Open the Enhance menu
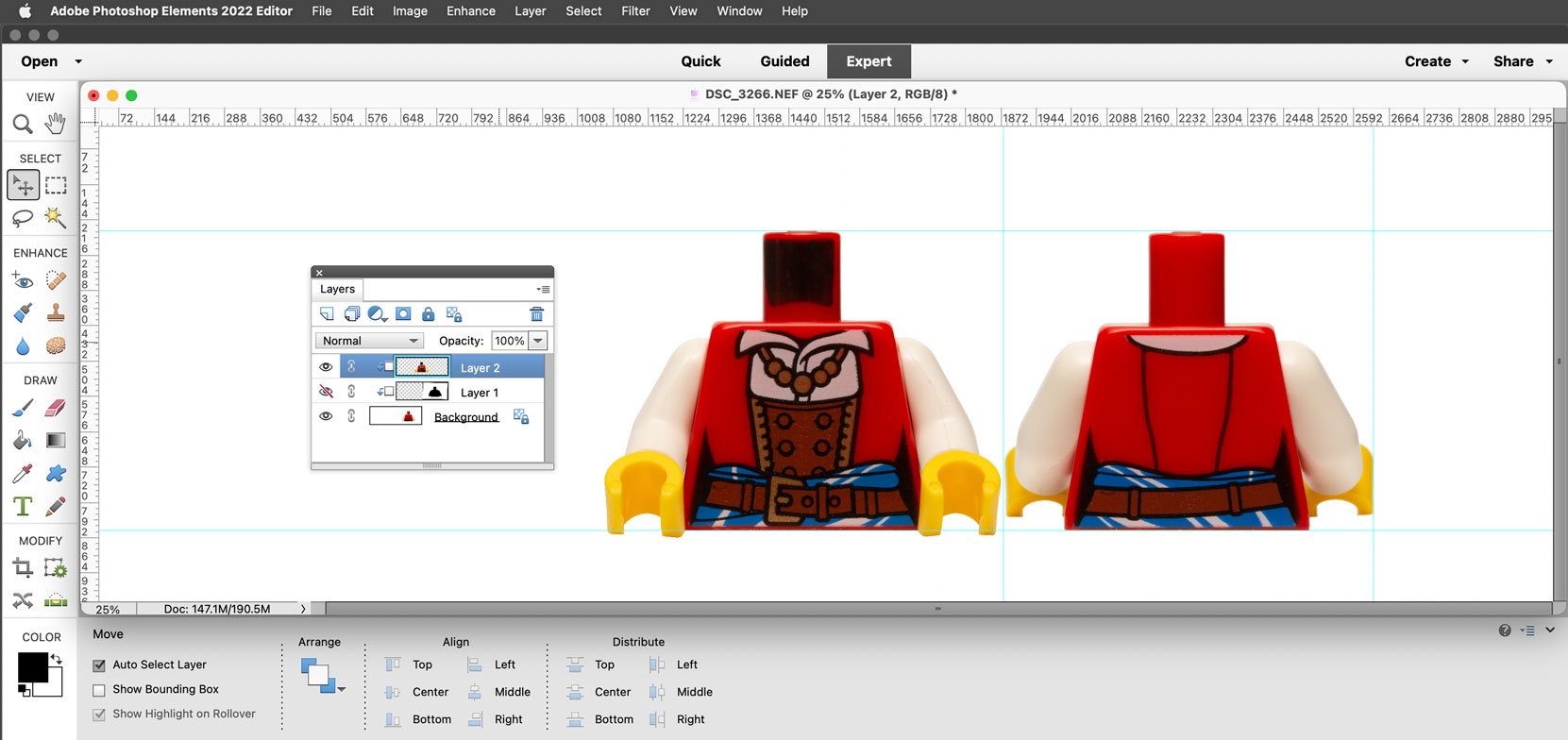This screenshot has width=1568, height=740. (471, 11)
